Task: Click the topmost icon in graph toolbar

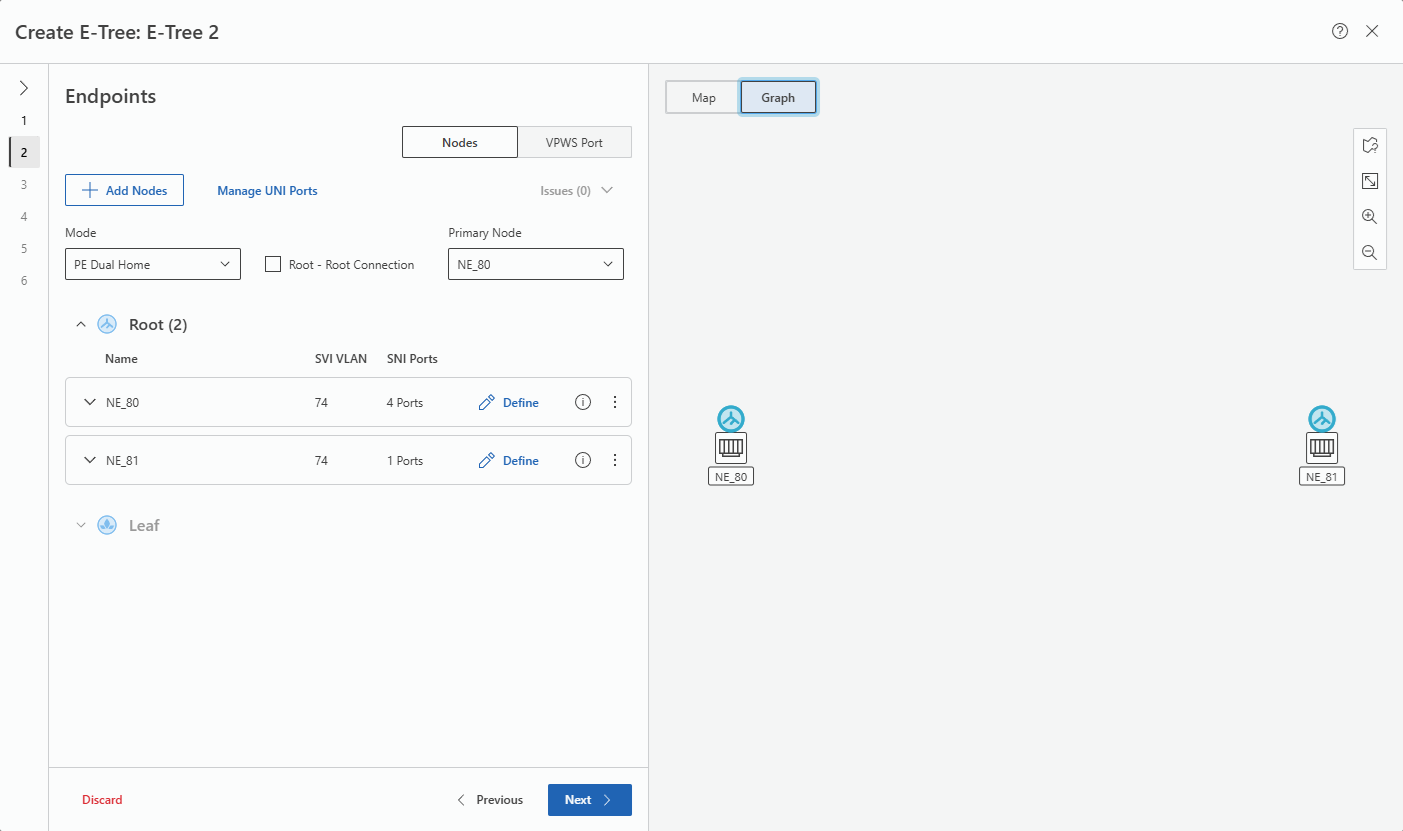Action: click(1369, 145)
